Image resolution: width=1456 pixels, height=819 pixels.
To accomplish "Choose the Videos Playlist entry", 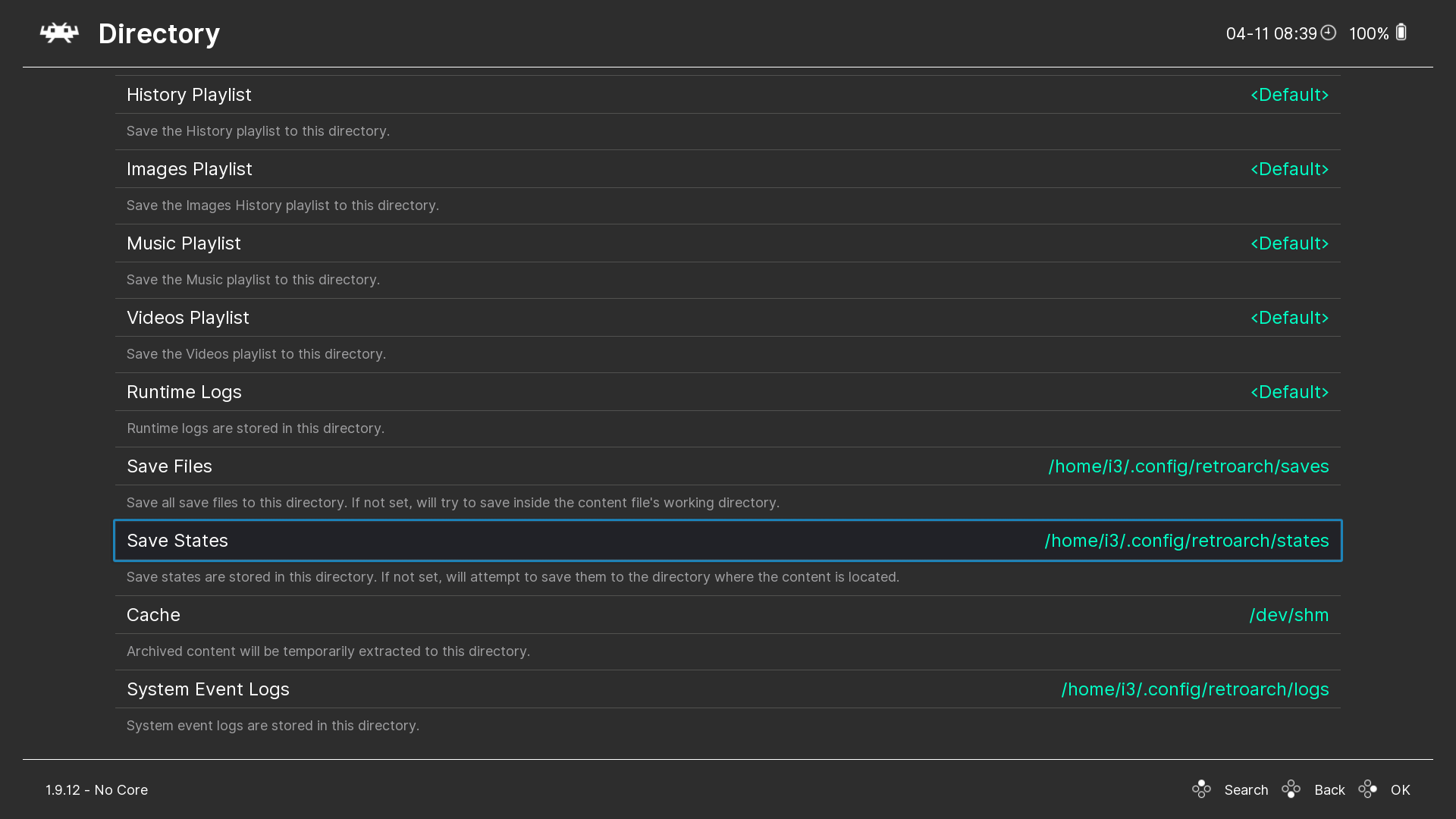I will [x=188, y=318].
